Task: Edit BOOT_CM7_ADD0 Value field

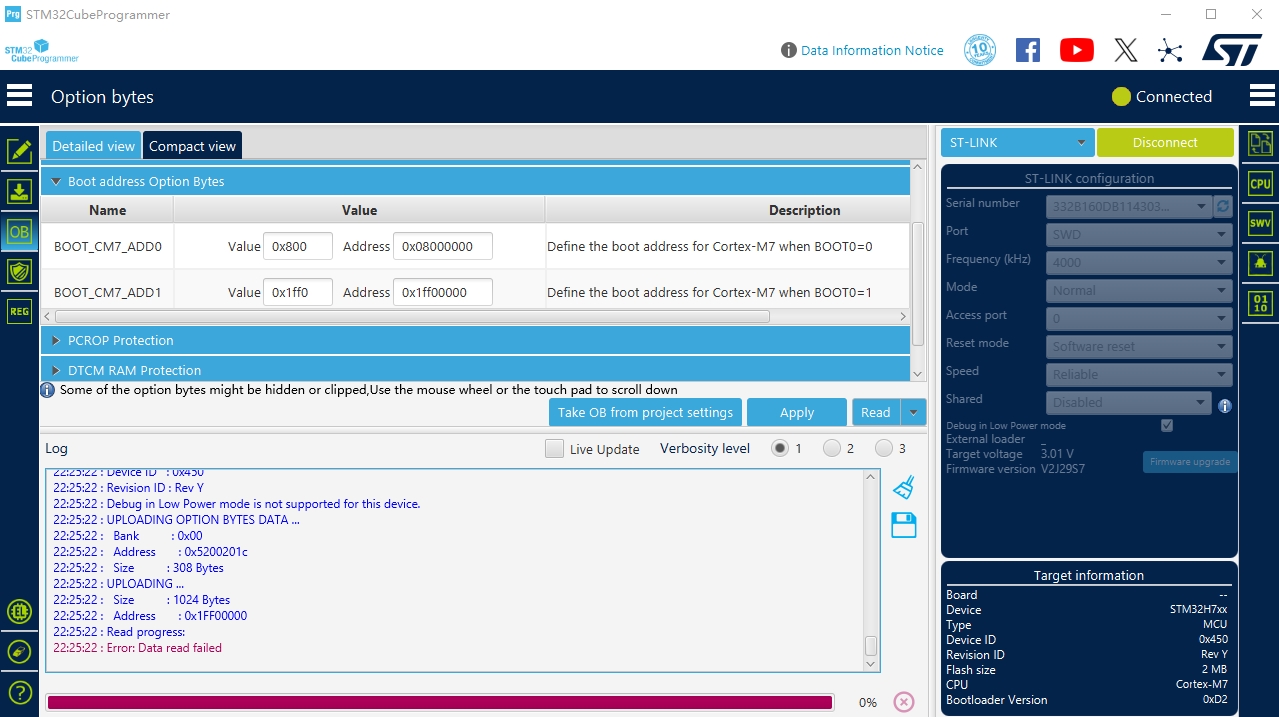Action: click(298, 246)
